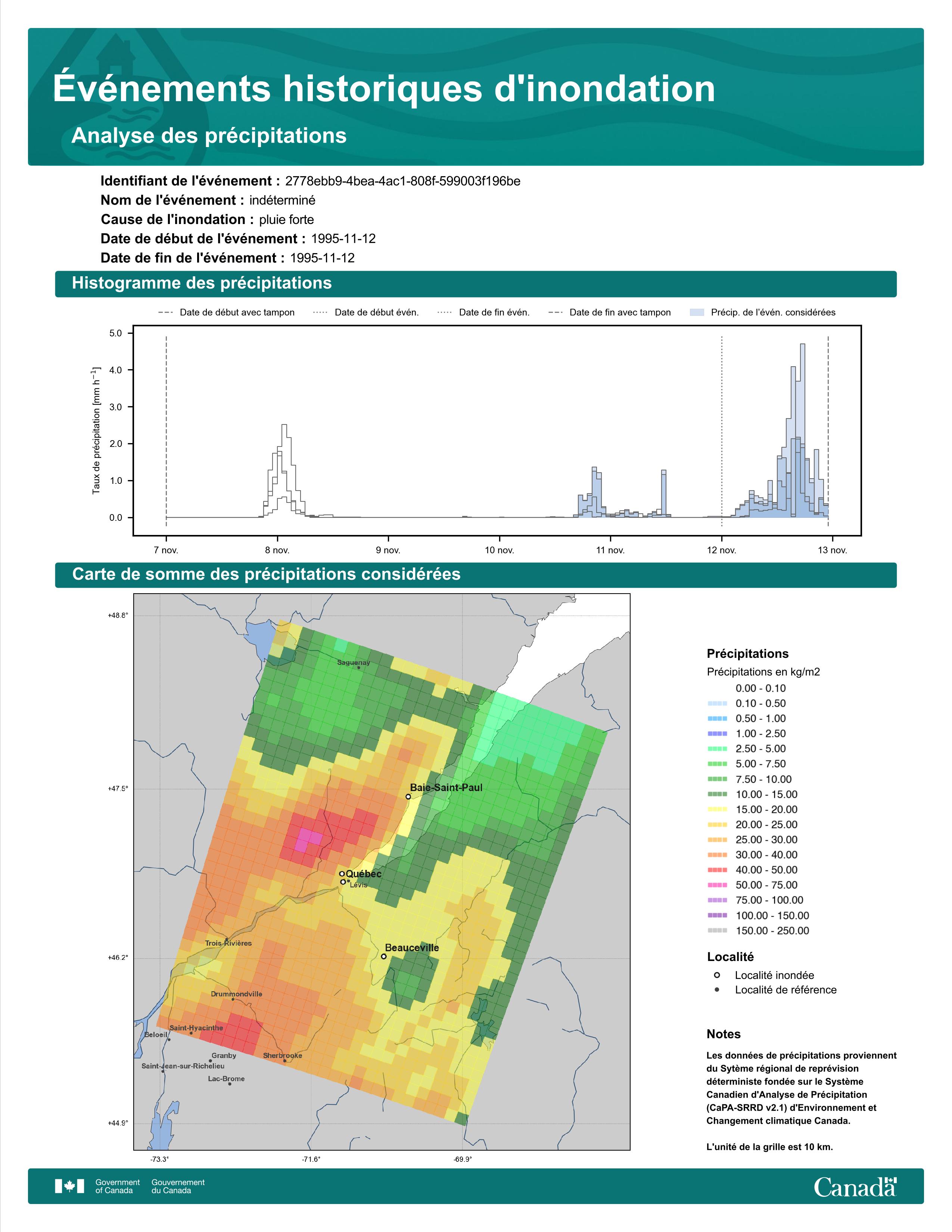Click the 7.50 - 10.00 precipitation swatch
The image size is (952, 1232).
(717, 779)
